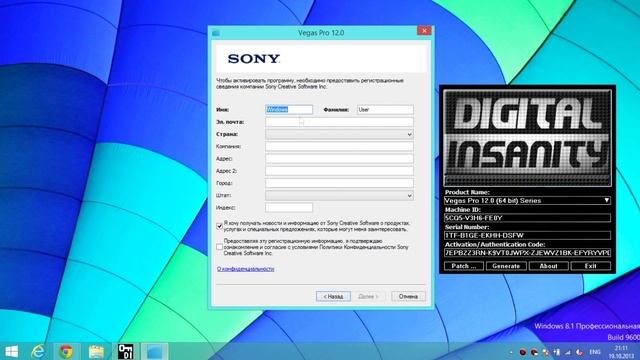Click the email (Эл. почта) input field

(x=339, y=122)
